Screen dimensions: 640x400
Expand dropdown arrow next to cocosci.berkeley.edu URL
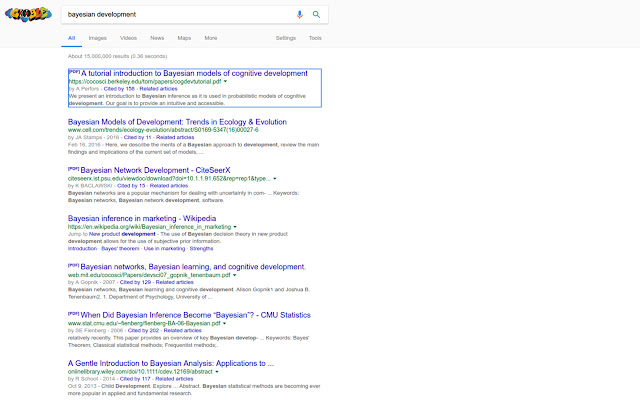pos(225,81)
